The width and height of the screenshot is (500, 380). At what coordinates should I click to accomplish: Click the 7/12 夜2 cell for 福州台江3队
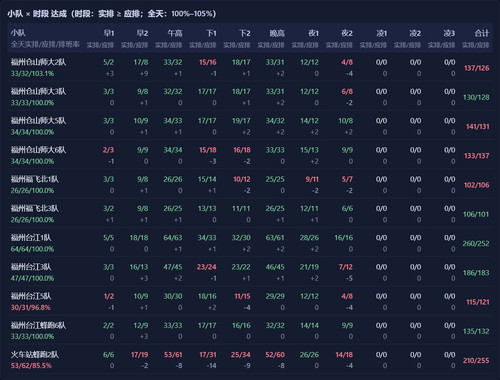[x=346, y=267]
